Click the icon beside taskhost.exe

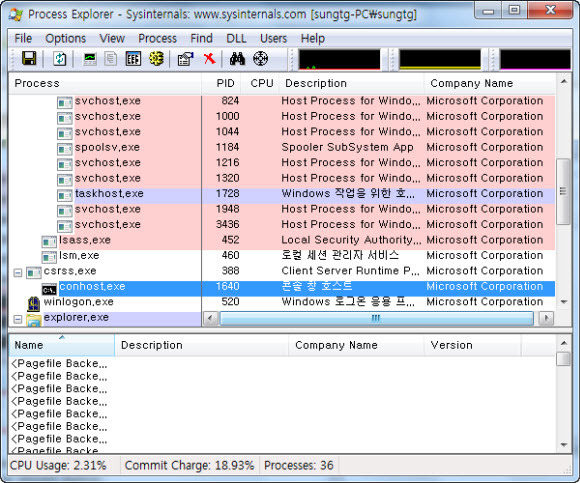point(65,195)
